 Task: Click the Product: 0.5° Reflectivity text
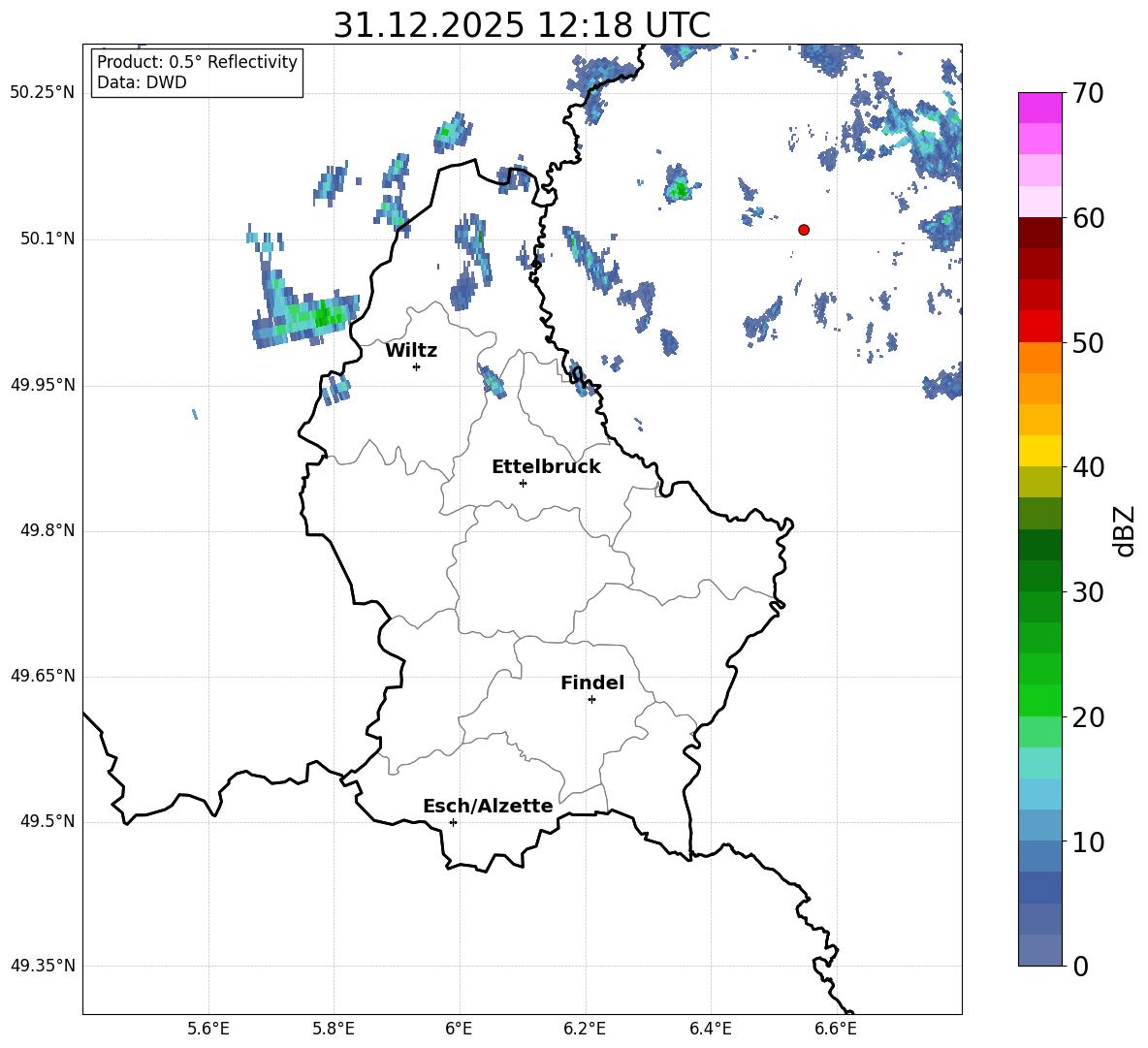tap(197, 61)
